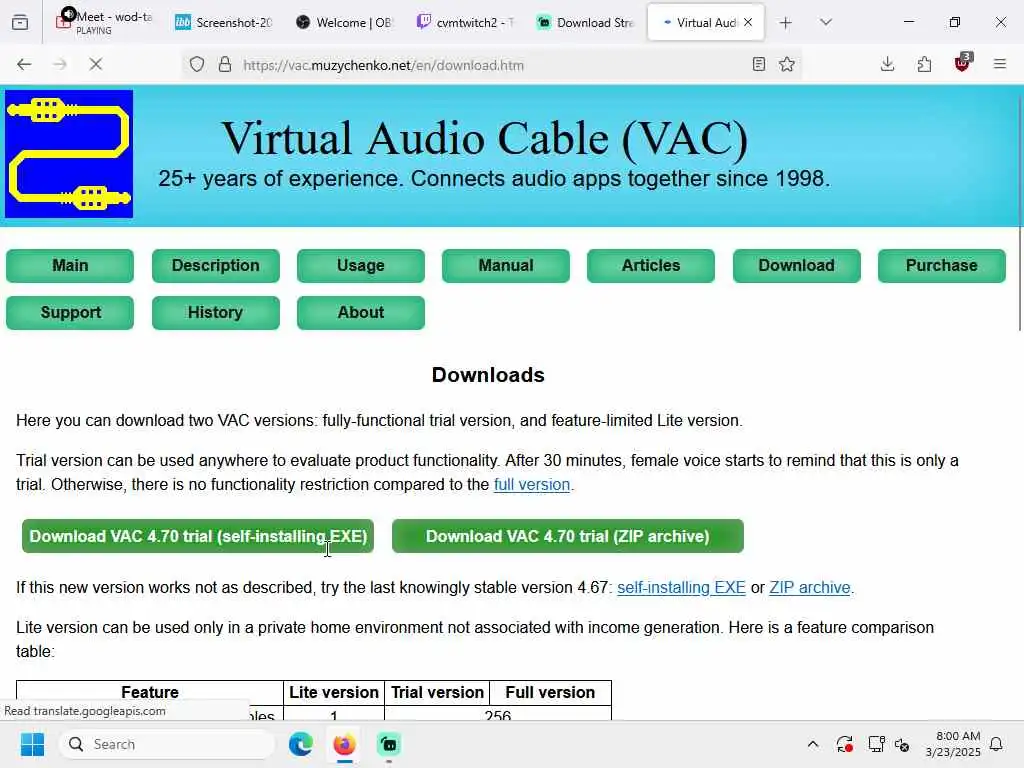Switch to cvmtwitch2 Twitch tab
The width and height of the screenshot is (1024, 768).
[465, 23]
